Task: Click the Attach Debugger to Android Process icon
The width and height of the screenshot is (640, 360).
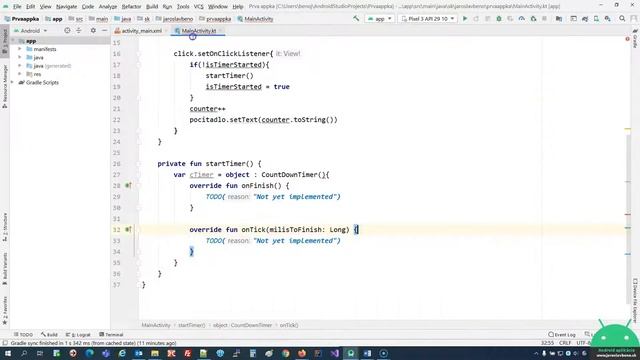Action: pos(533,19)
